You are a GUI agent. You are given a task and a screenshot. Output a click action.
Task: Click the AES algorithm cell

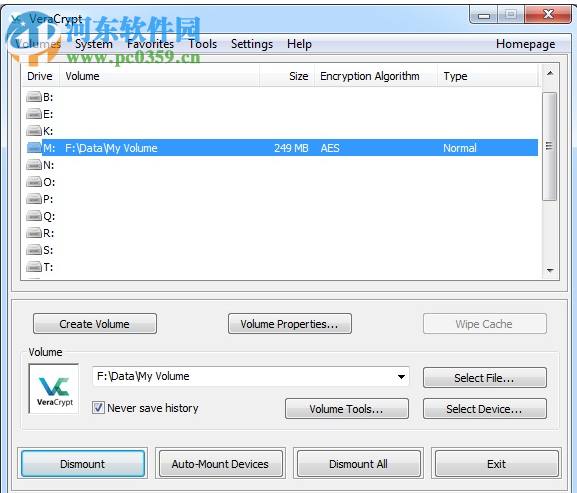330,148
